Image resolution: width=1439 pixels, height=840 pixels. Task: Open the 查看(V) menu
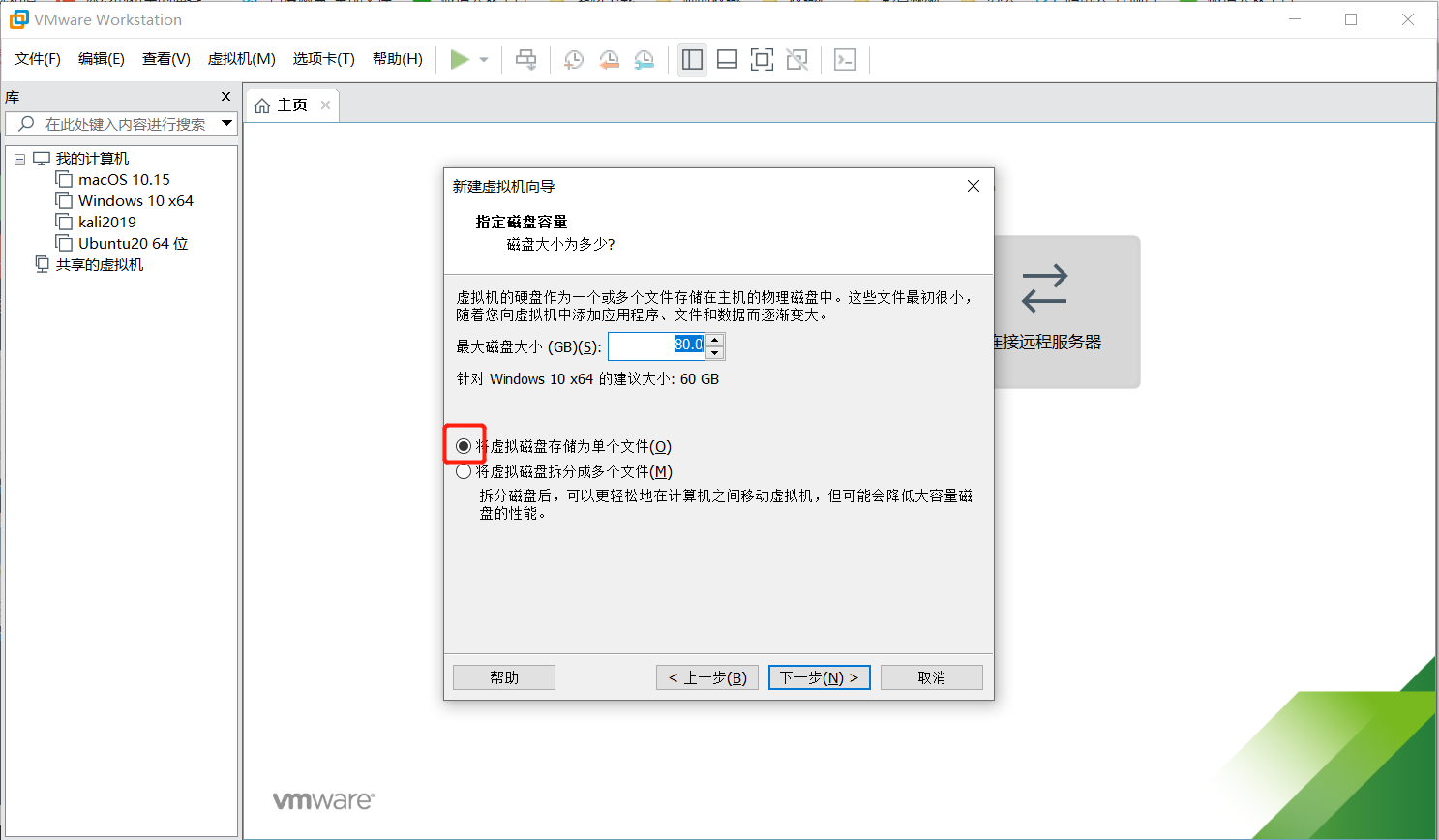166,59
